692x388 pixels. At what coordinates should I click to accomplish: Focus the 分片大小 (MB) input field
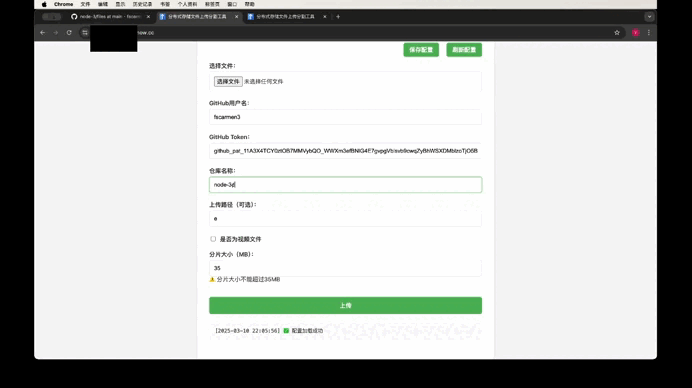345,268
